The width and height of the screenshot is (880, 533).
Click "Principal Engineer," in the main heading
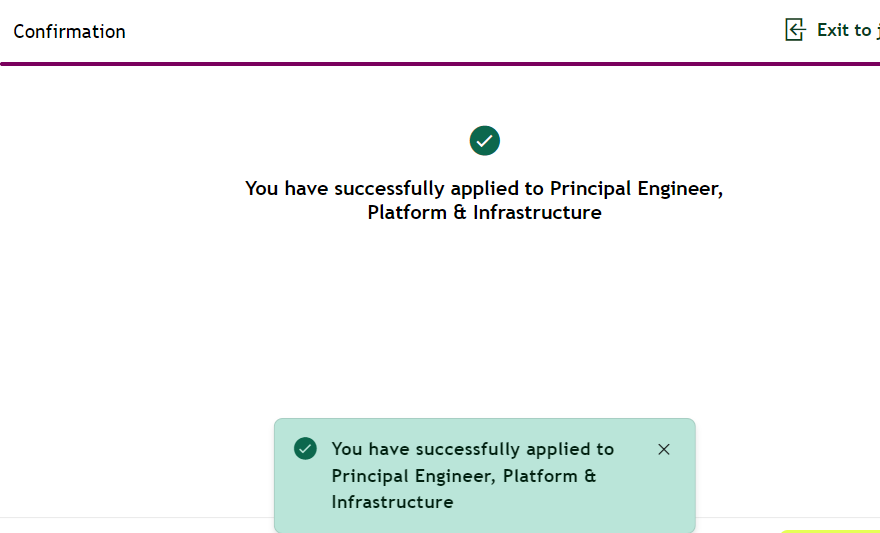(636, 188)
